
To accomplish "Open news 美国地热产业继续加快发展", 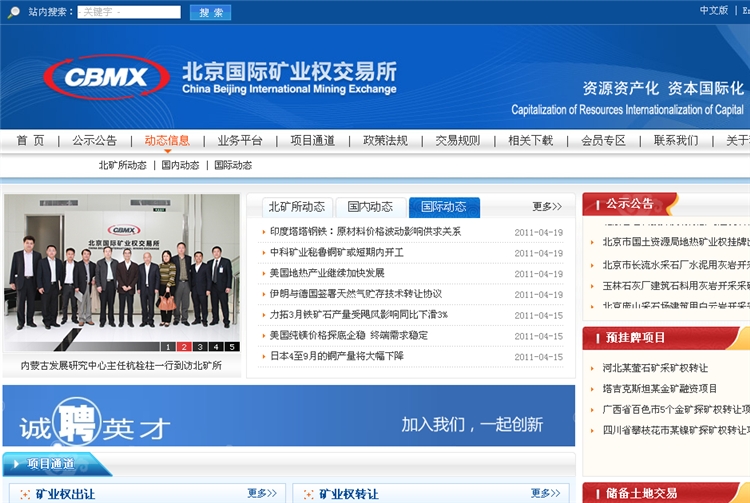I will click(327, 273).
